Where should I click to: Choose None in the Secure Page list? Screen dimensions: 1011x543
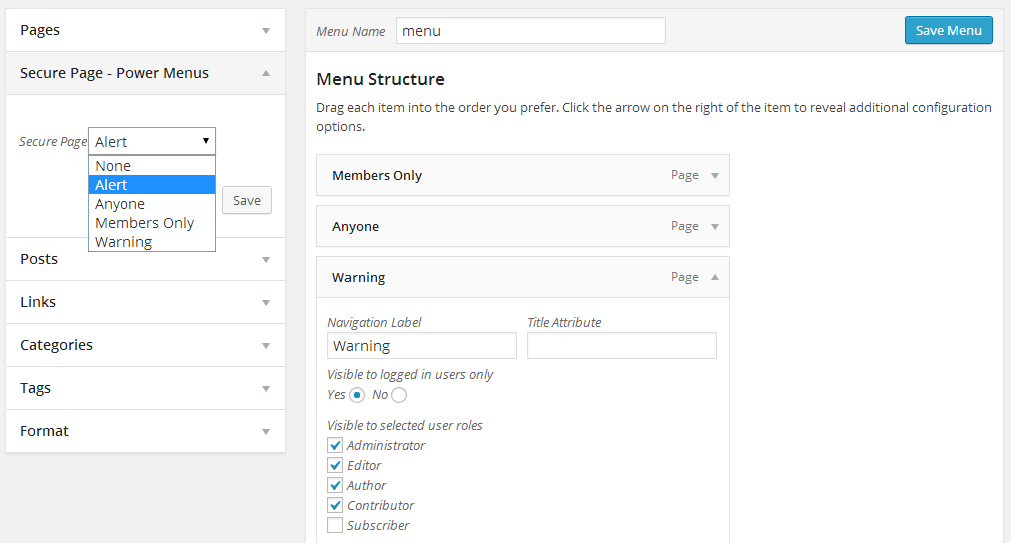coord(152,166)
